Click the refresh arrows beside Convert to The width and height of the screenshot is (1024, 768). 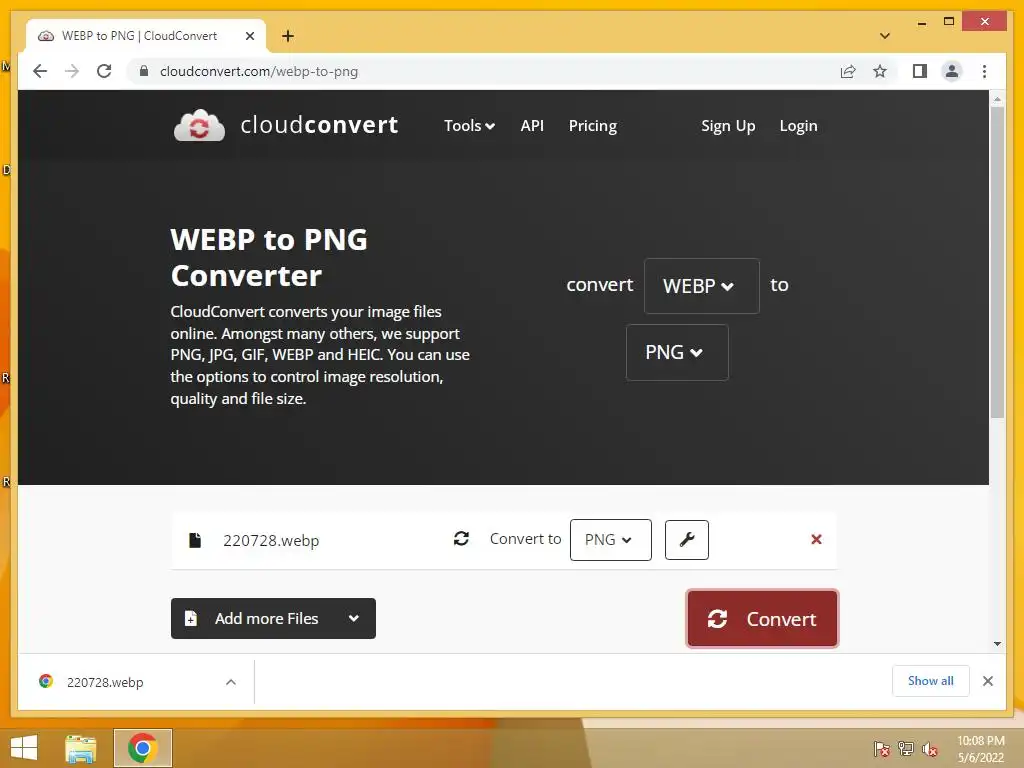461,538
